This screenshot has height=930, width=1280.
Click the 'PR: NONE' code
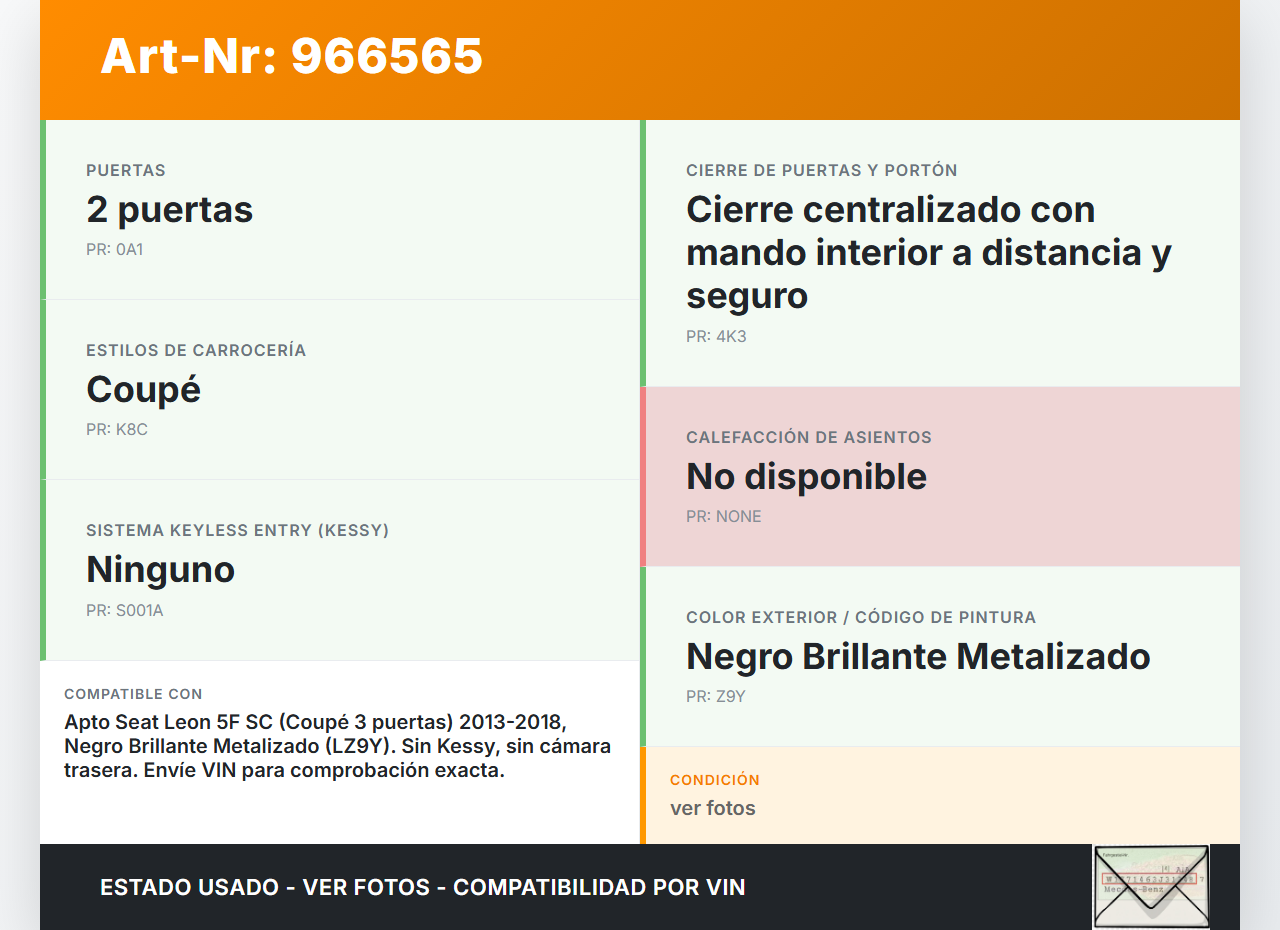click(724, 517)
